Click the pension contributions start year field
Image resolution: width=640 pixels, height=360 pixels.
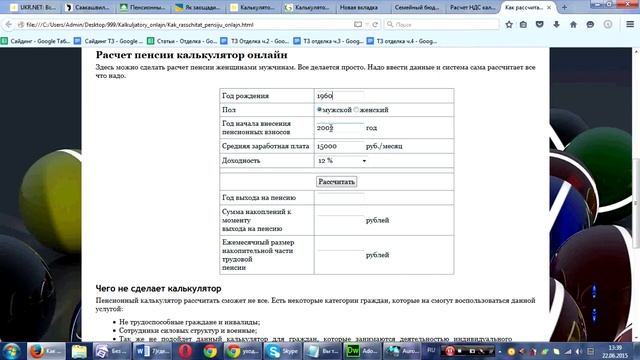(x=340, y=128)
